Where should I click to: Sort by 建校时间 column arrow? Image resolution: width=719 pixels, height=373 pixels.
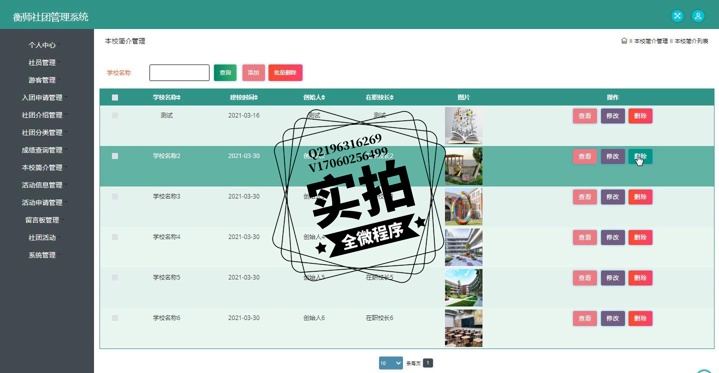tap(256, 97)
